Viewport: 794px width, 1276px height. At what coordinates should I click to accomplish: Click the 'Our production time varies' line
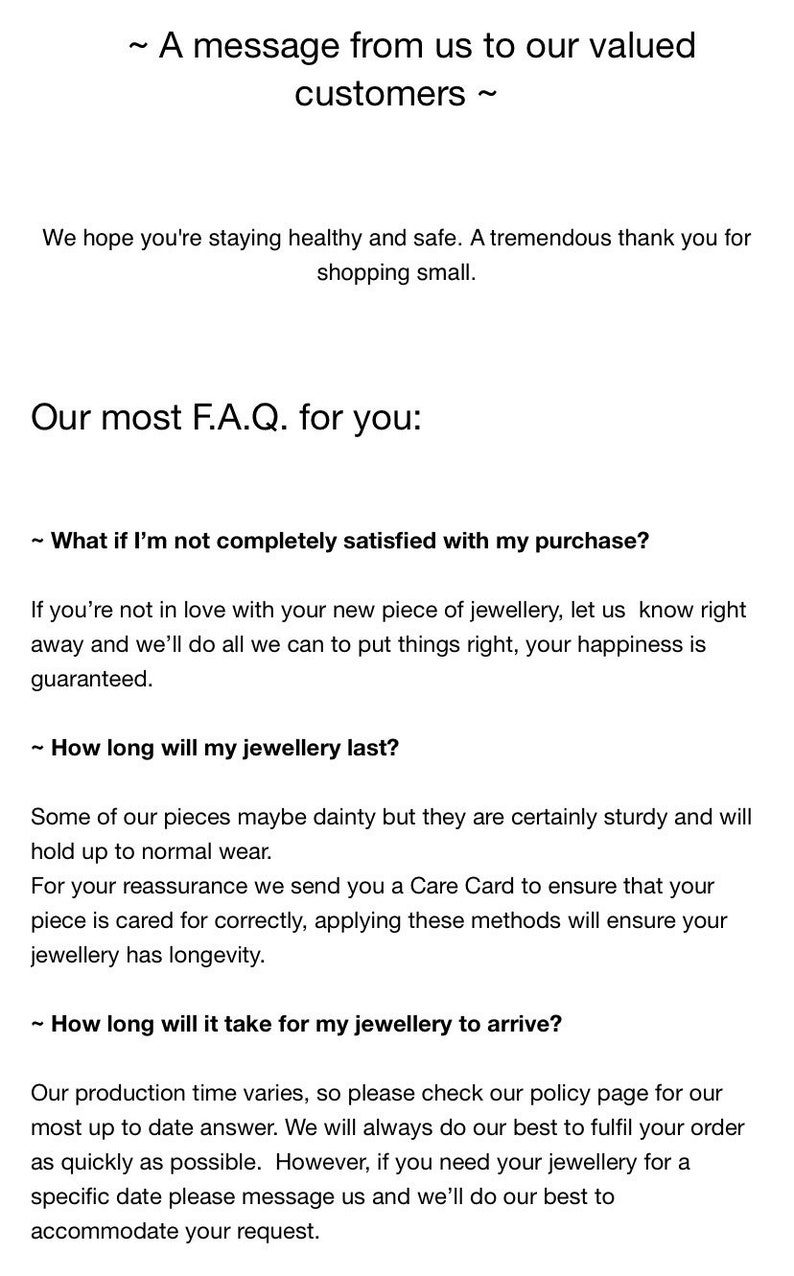tap(377, 1093)
